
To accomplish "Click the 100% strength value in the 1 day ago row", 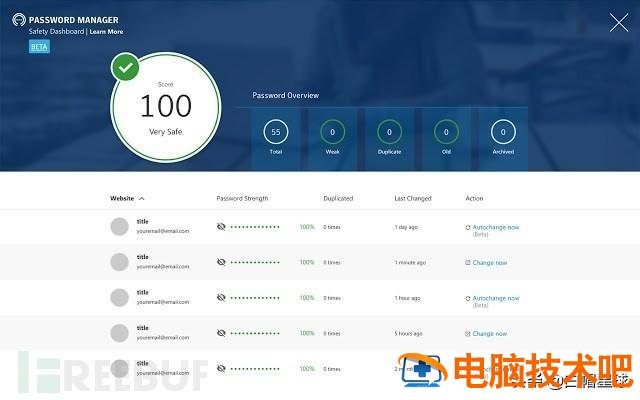I will pos(307,227).
